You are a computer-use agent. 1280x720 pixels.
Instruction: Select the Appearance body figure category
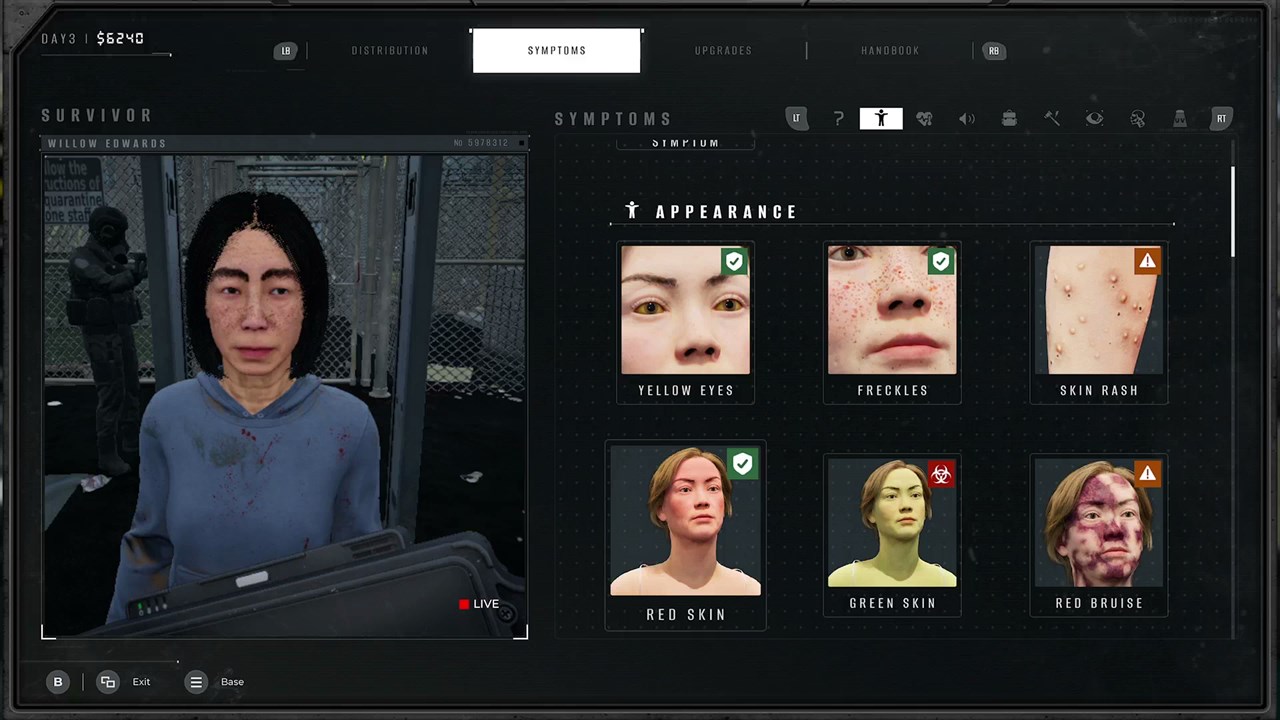tap(881, 119)
